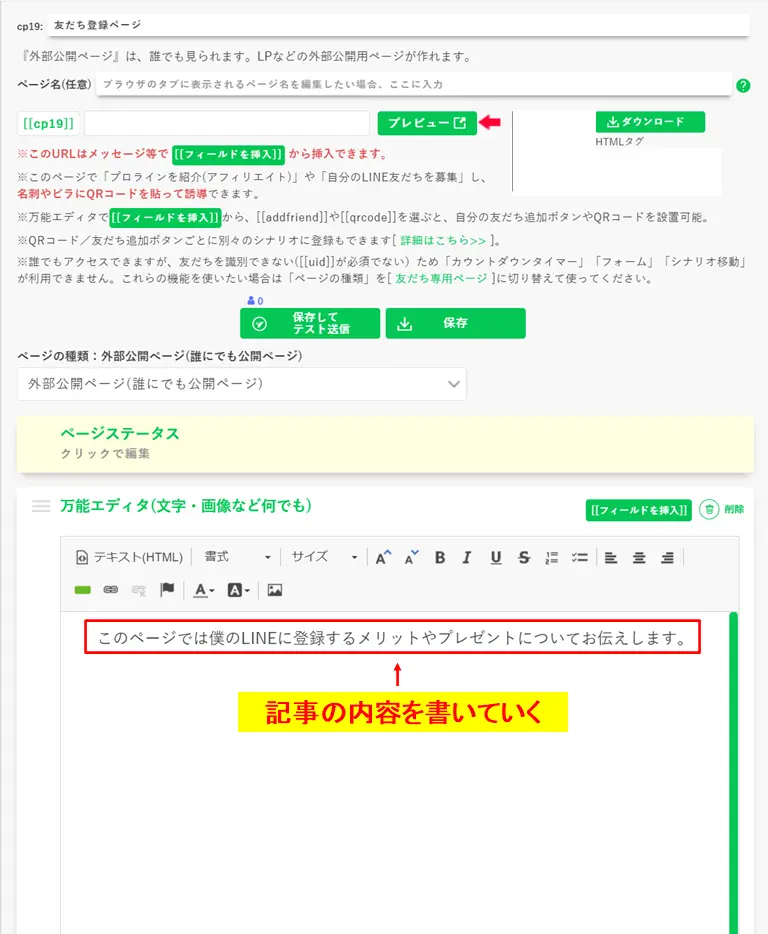The width and height of the screenshot is (768, 934).
Task: Click the ページ名(任意) input field
Action: pyautogui.click(x=413, y=84)
